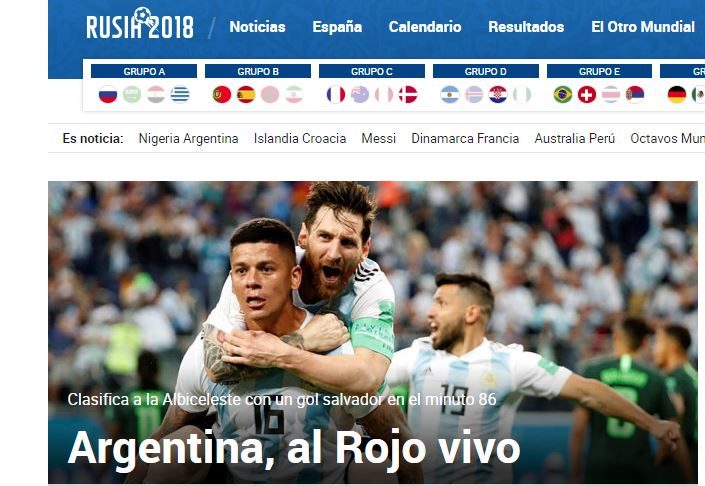Open the Noticias menu item

tap(258, 27)
